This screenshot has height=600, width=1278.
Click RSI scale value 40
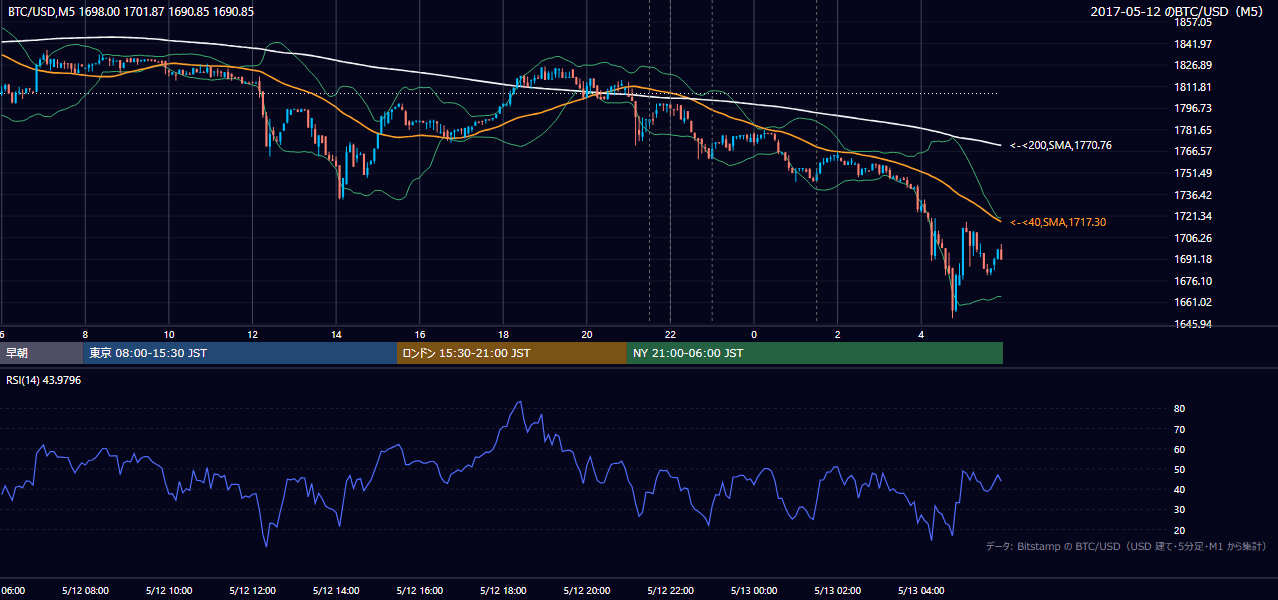[1179, 489]
